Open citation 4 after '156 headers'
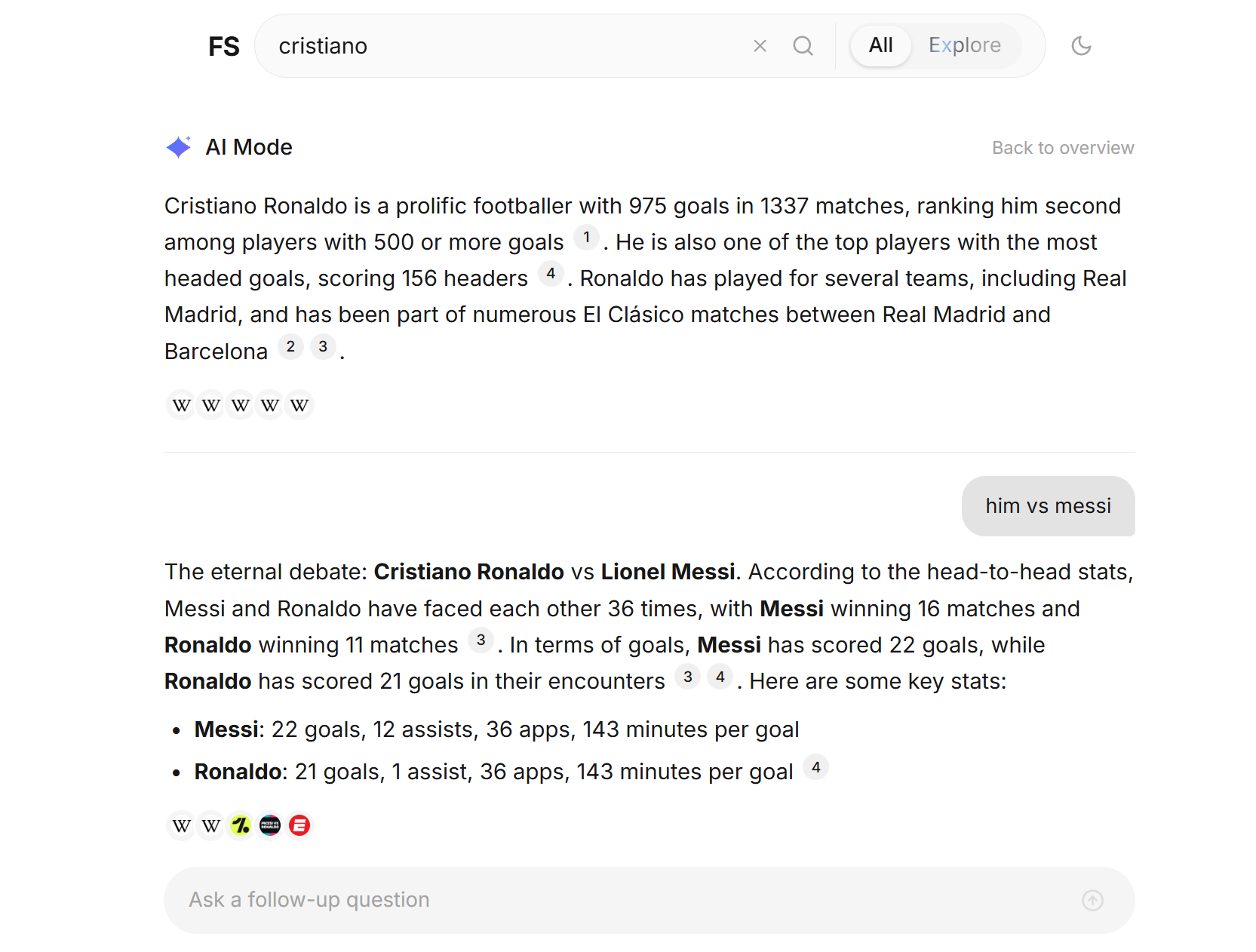The image size is (1256, 952). (551, 274)
